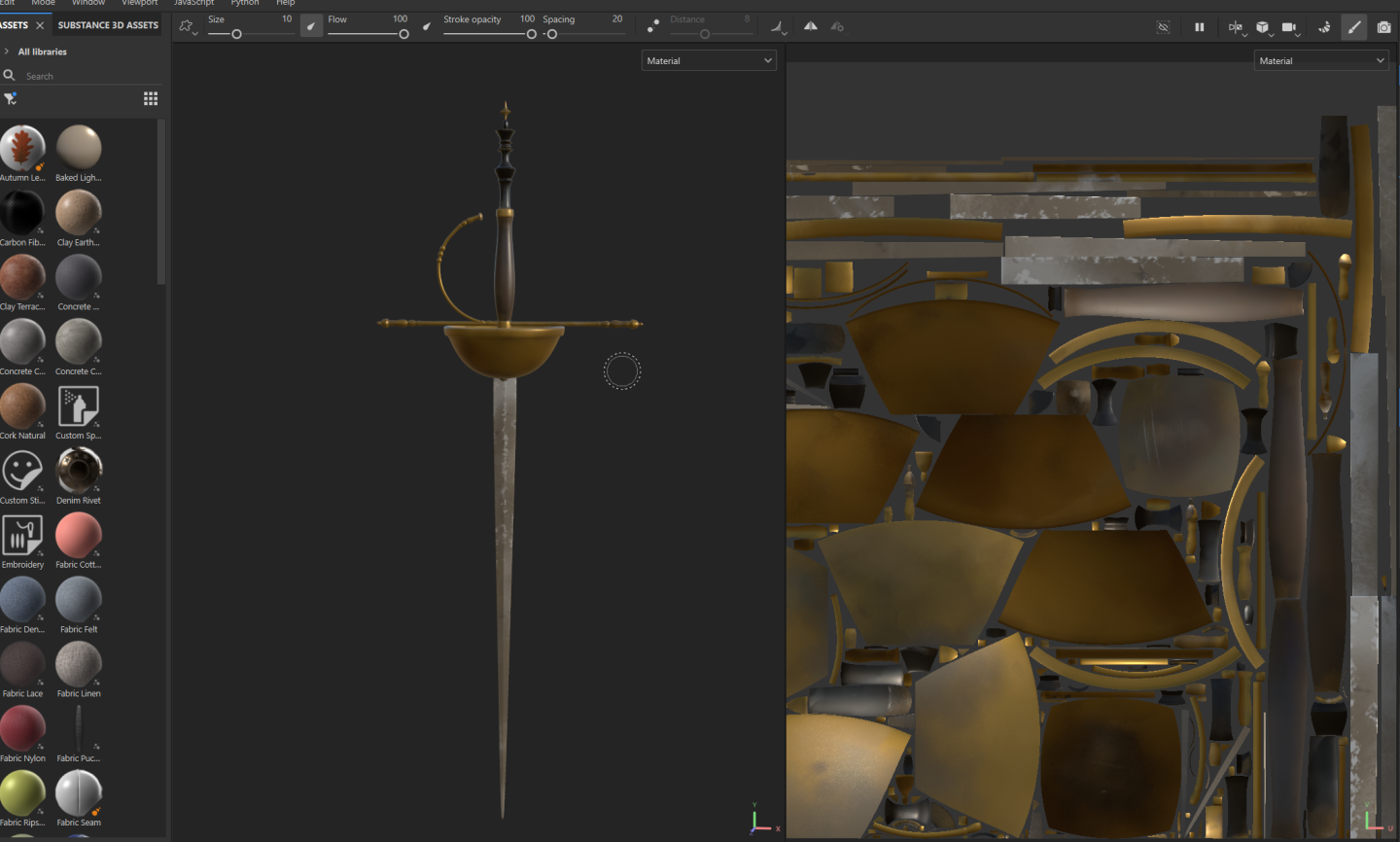Select Fabric Nylon material thumbnail

tap(22, 728)
